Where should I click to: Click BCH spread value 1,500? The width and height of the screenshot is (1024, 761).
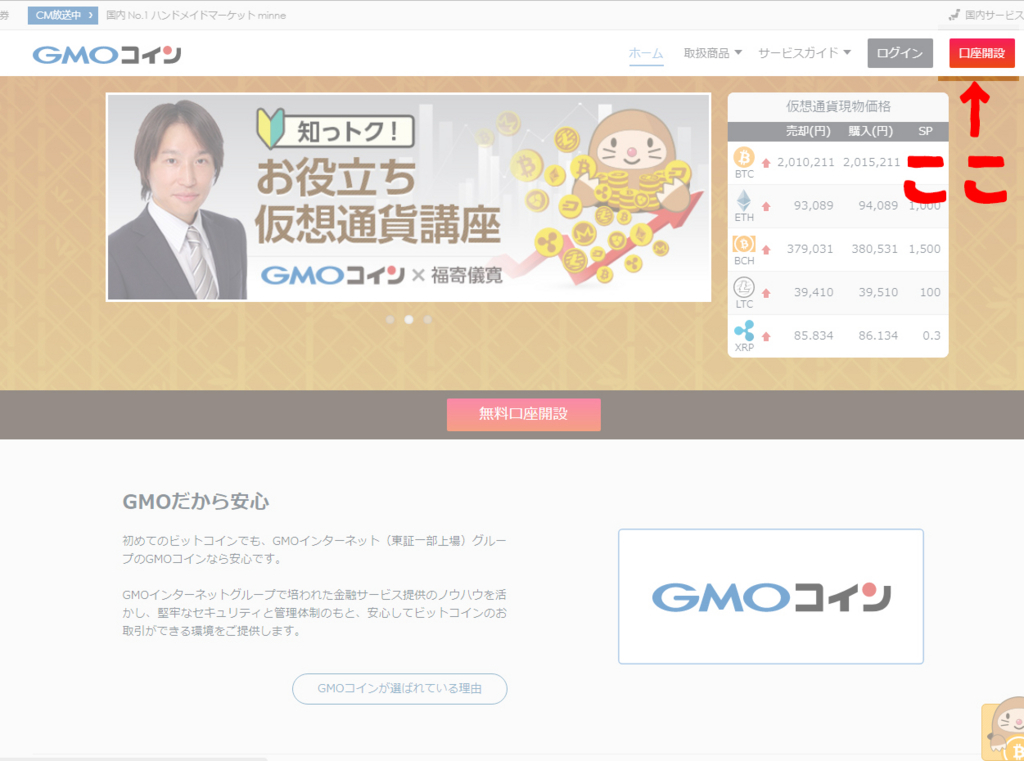pyautogui.click(x=925, y=249)
